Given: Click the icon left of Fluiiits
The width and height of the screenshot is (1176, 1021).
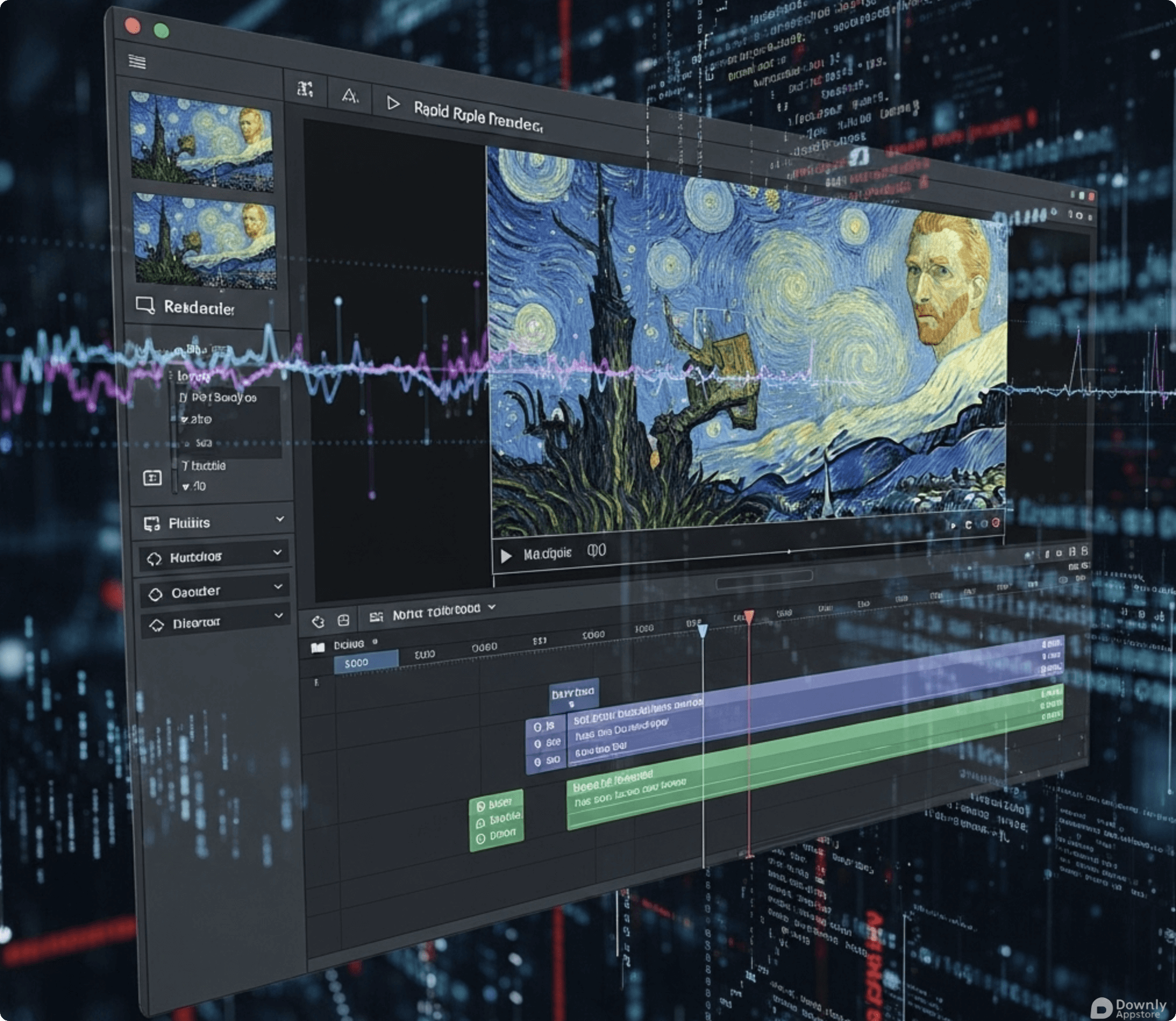Looking at the screenshot, I should tap(152, 523).
